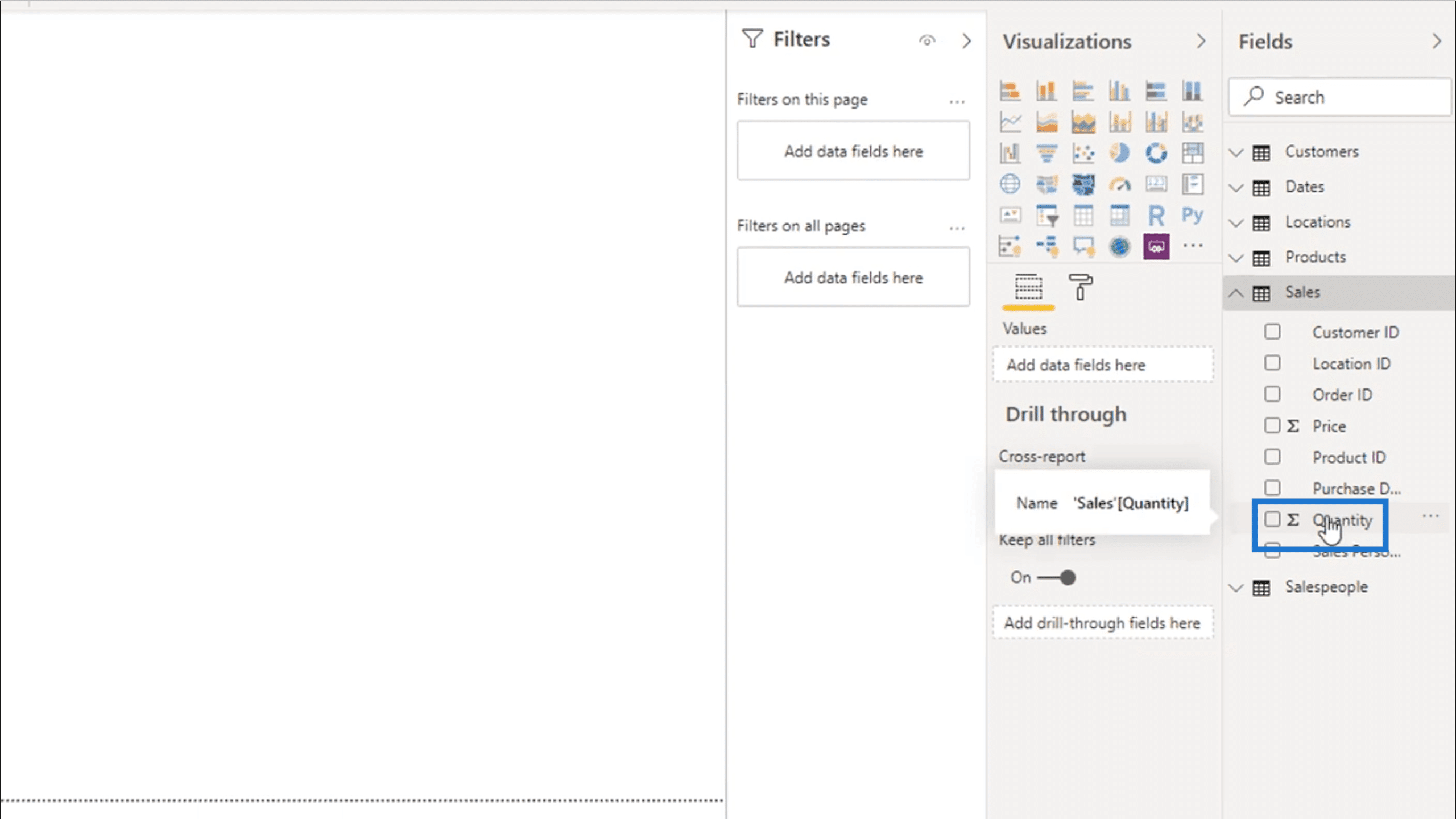Toggle the Quantity checkbox in Sales
Image resolution: width=1456 pixels, height=819 pixels.
point(1272,519)
